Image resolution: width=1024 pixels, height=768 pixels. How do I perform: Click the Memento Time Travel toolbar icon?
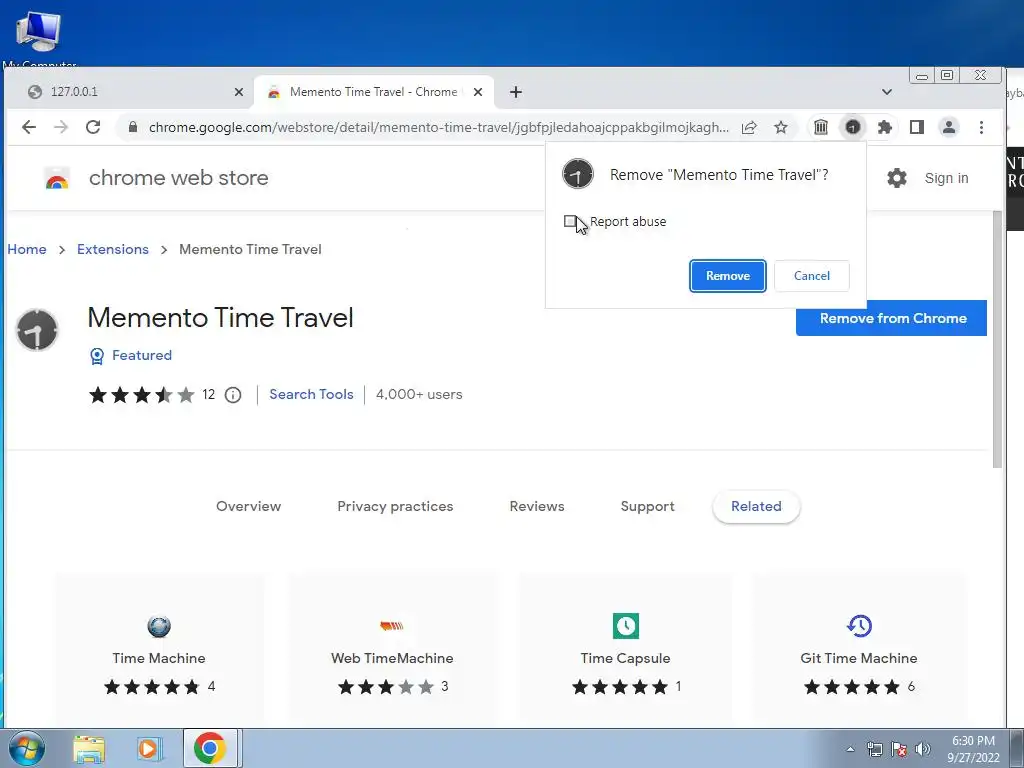(x=852, y=127)
